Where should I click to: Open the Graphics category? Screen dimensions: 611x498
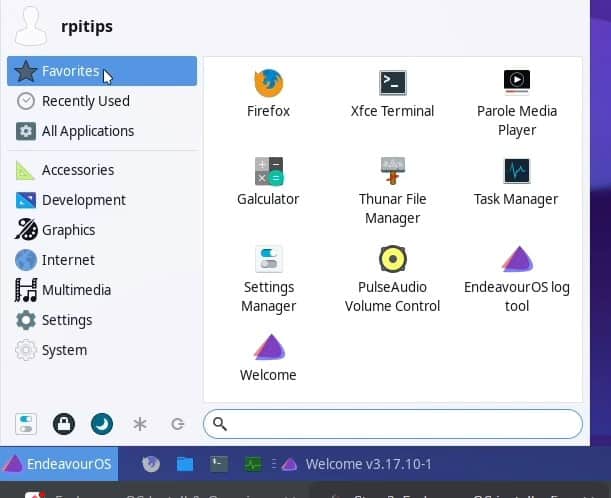pyautogui.click(x=102, y=230)
